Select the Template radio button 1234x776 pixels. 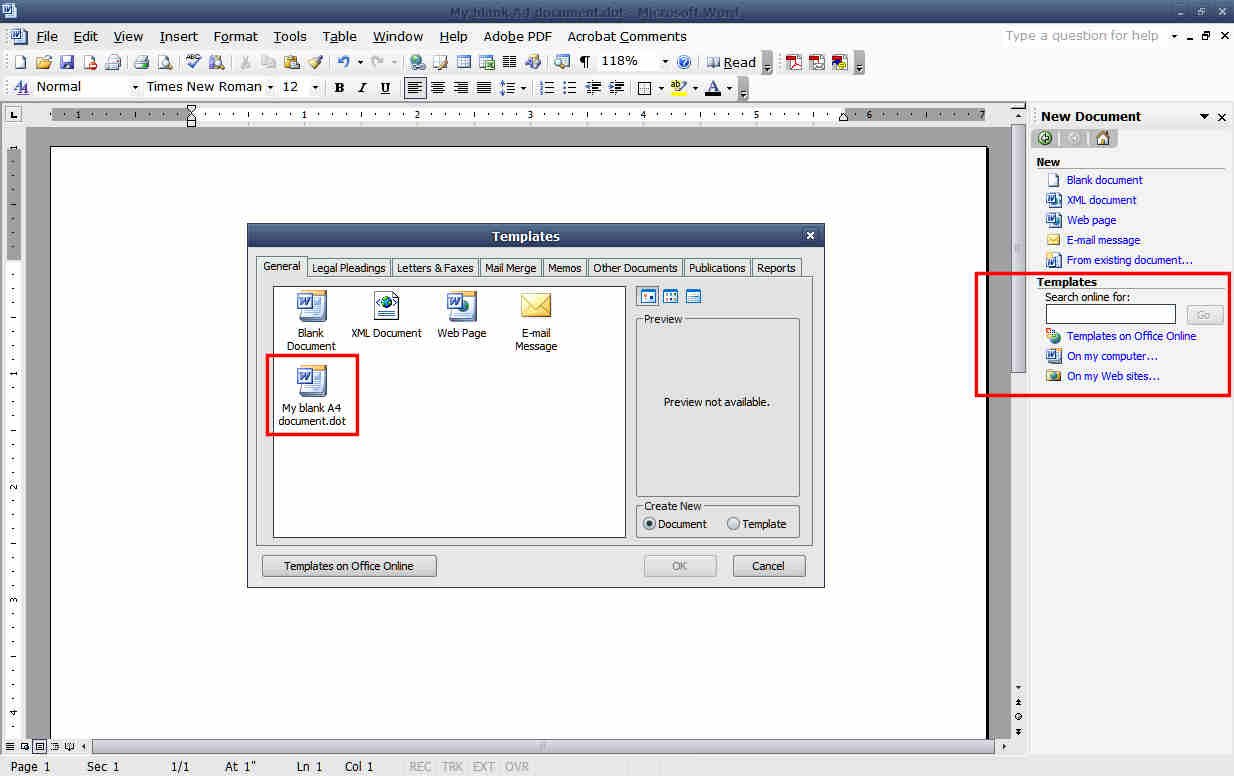click(734, 524)
